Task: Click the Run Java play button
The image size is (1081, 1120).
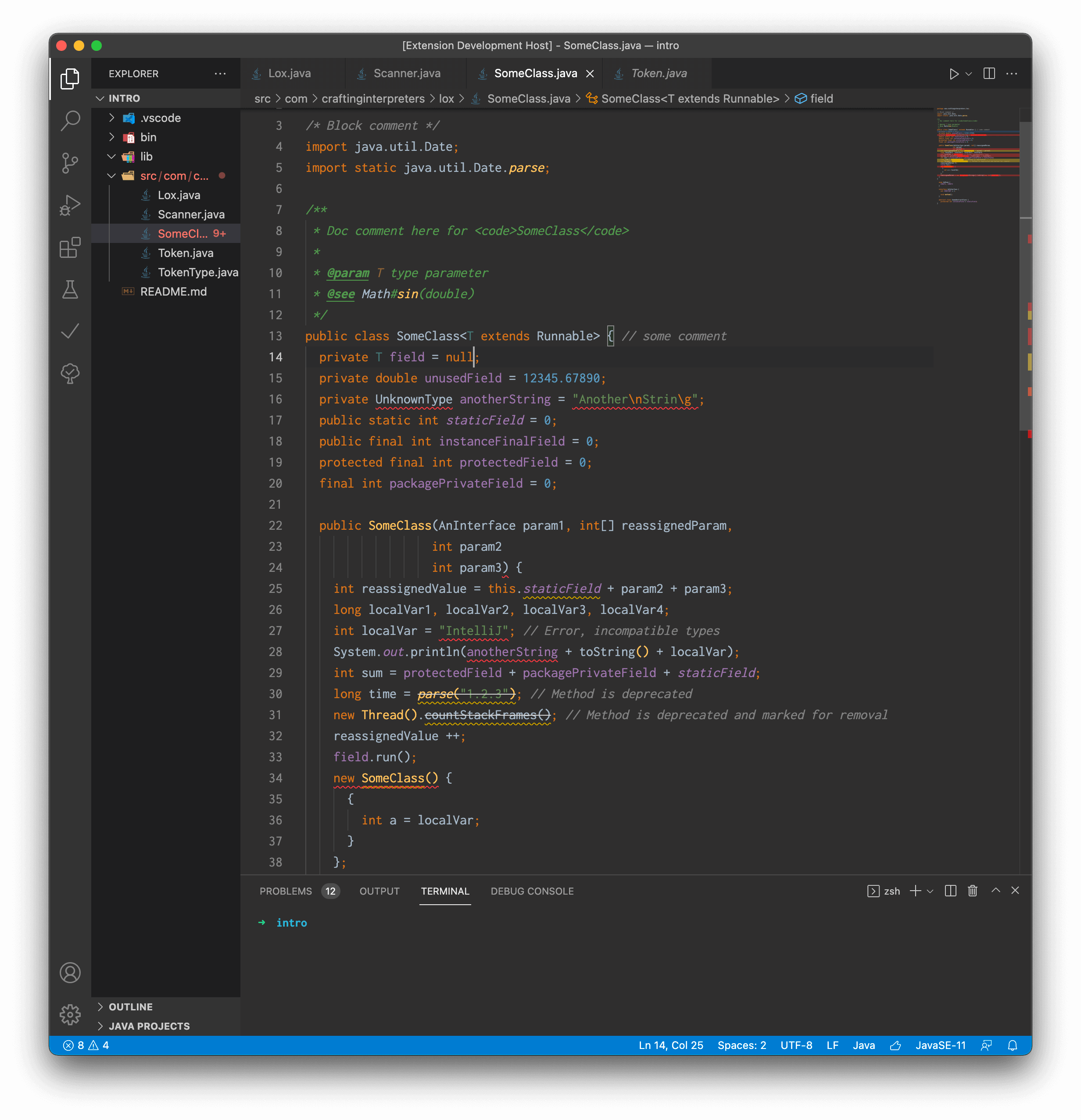Action: pos(953,74)
